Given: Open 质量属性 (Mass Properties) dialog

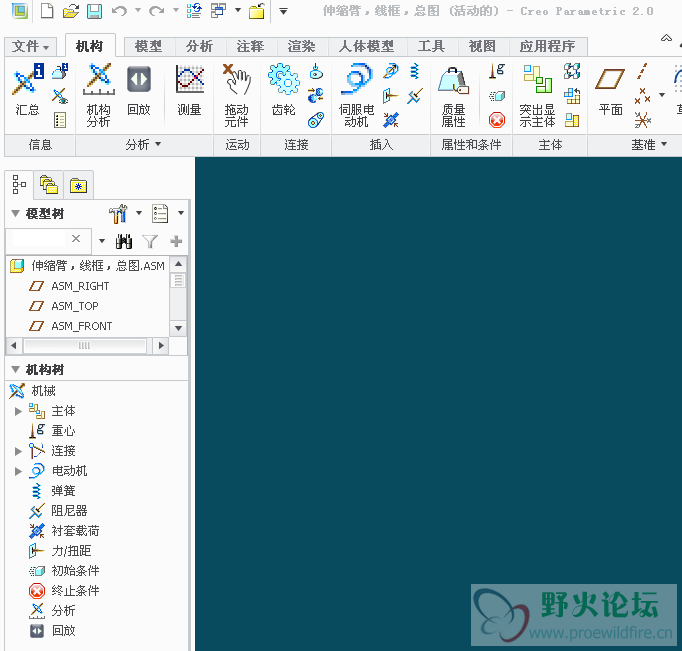Looking at the screenshot, I should tap(453, 96).
